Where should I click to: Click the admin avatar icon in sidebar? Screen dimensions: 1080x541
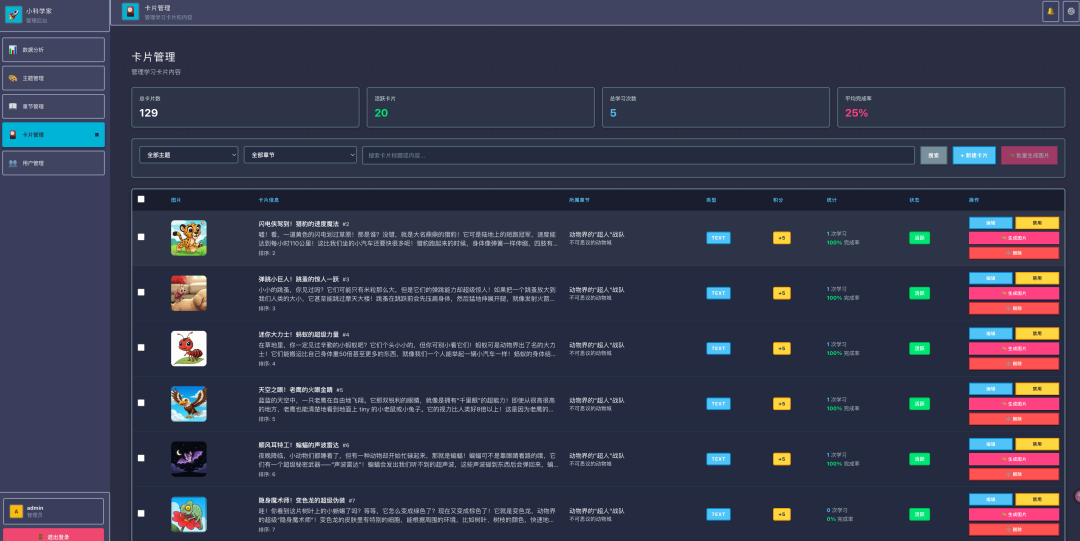point(15,511)
